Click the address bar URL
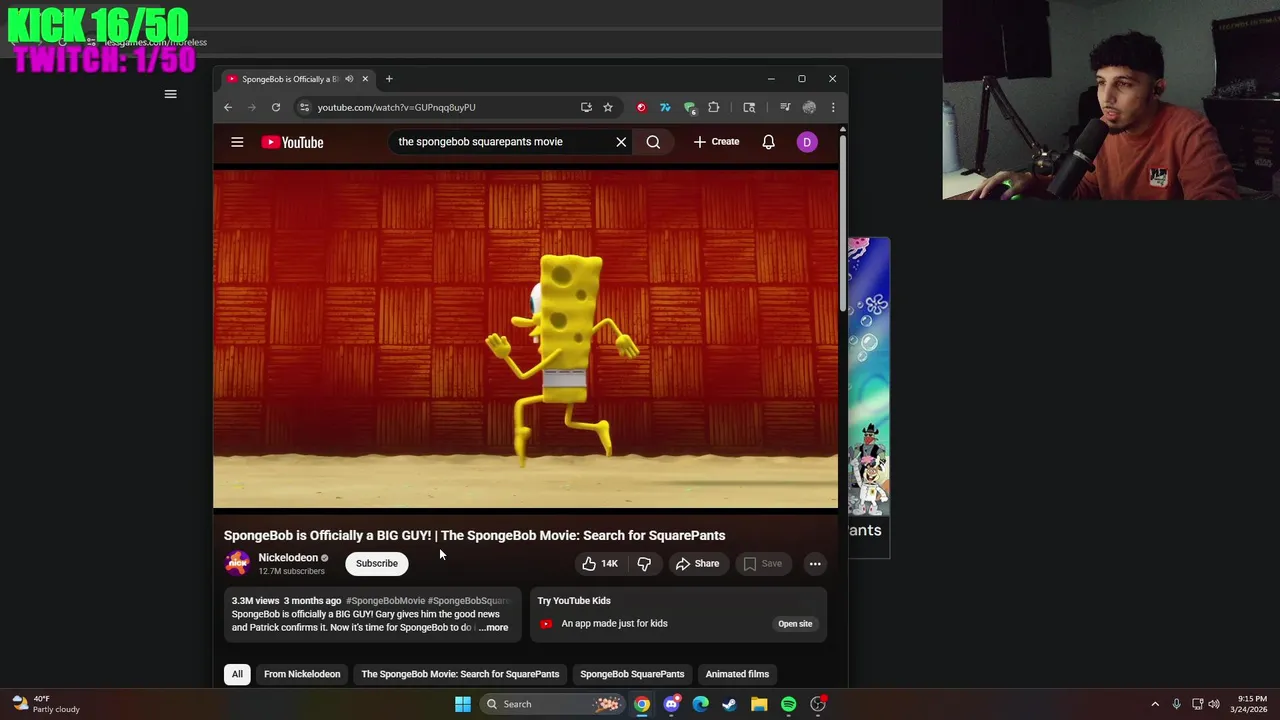Screen dimensions: 1280x720 point(396,107)
